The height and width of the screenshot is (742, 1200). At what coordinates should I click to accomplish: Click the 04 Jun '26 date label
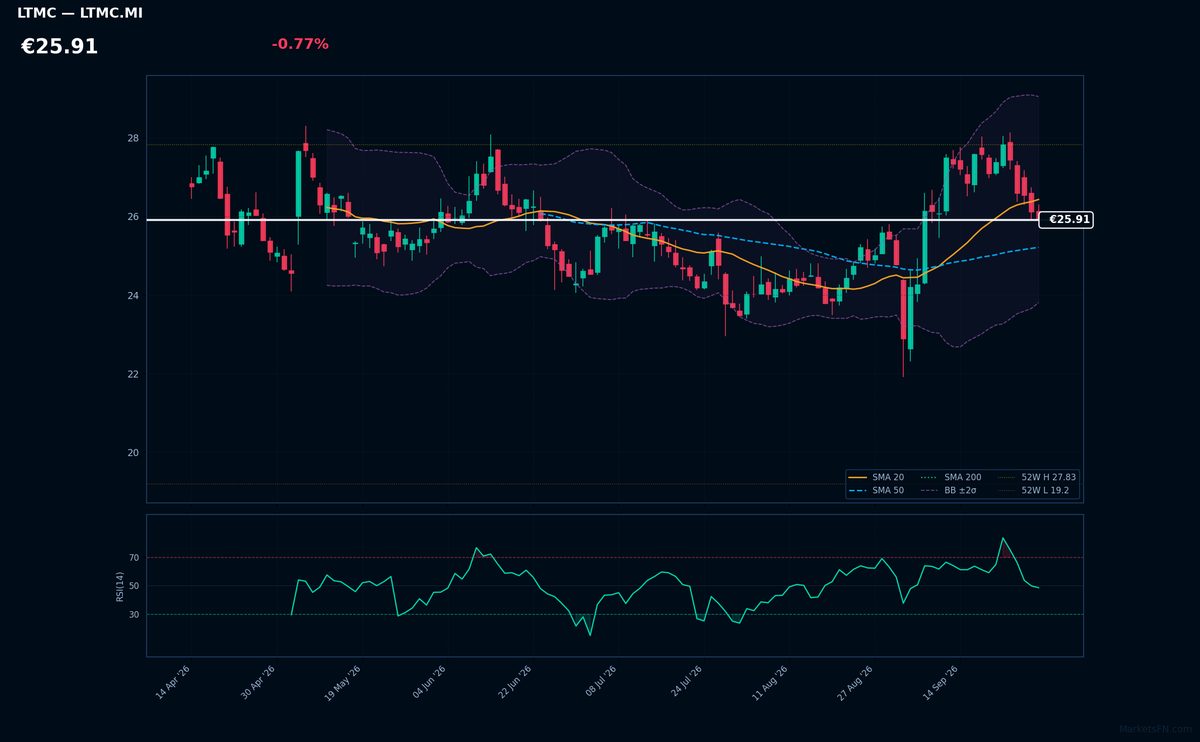[430, 682]
